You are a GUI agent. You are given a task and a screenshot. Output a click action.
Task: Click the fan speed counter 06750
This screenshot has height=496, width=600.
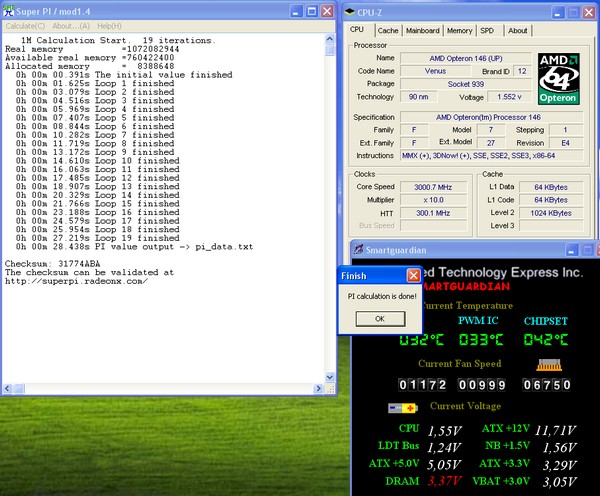coord(547,385)
